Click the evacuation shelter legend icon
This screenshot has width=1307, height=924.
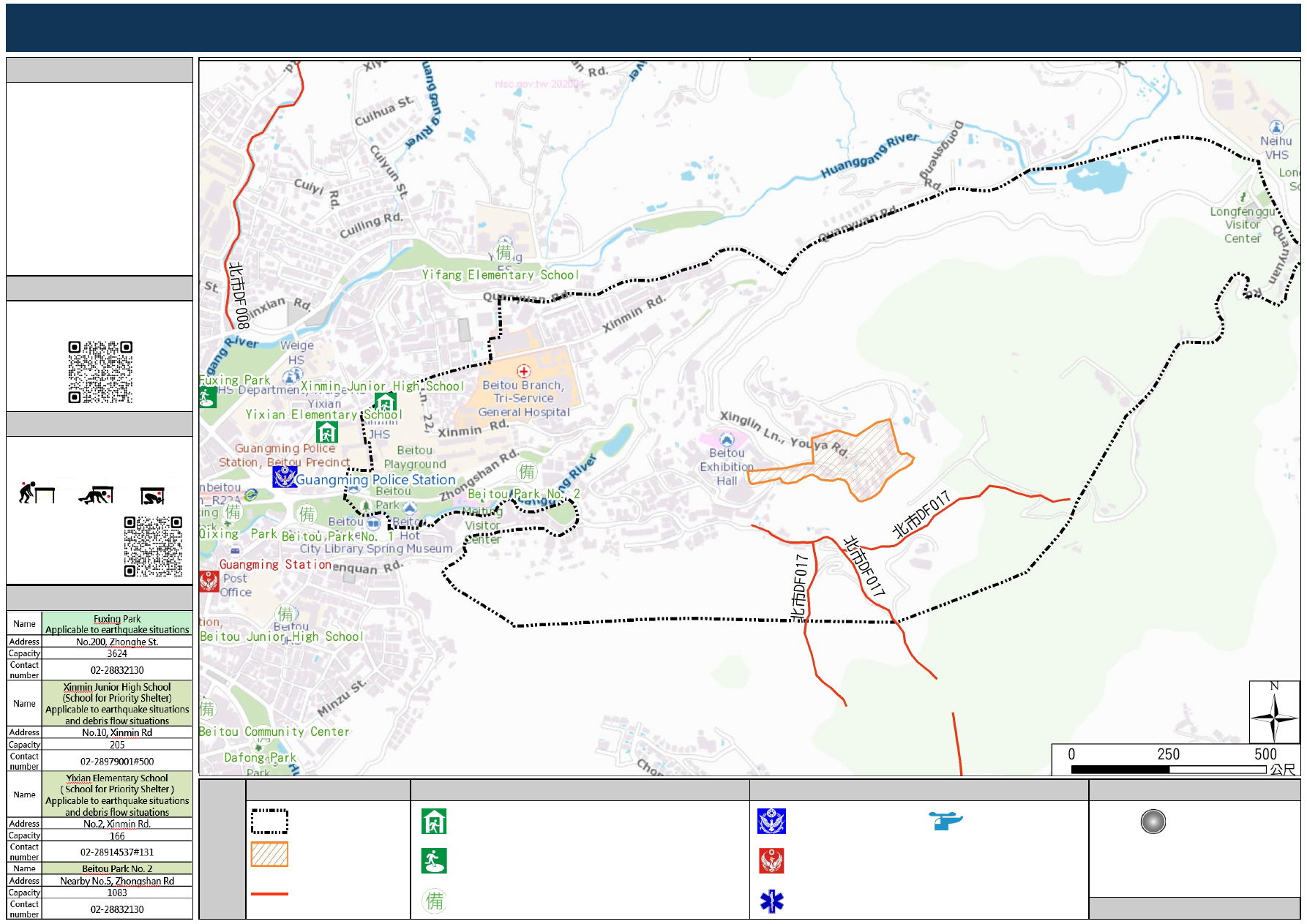434,822
